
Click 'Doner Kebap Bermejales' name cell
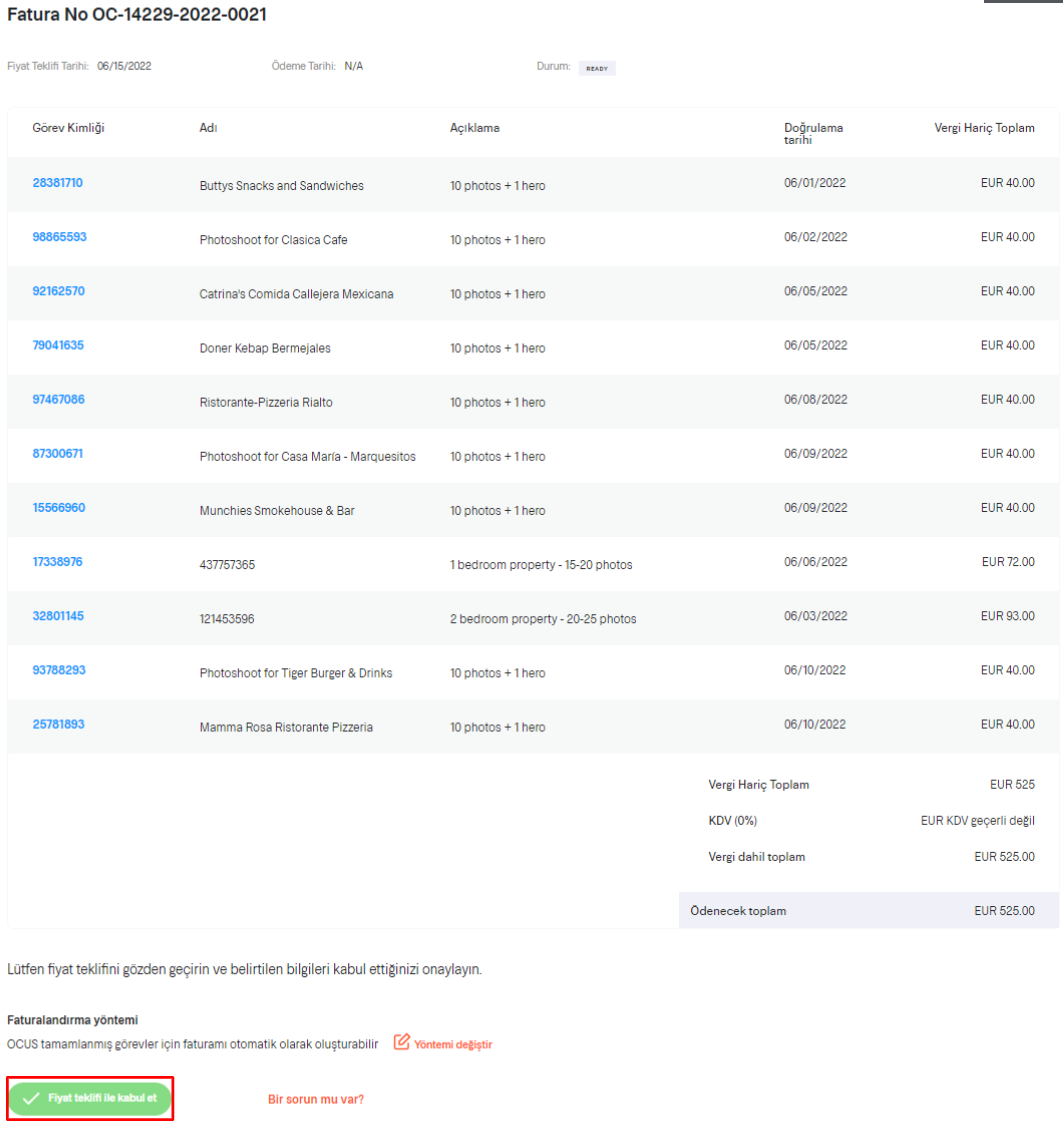tap(265, 348)
